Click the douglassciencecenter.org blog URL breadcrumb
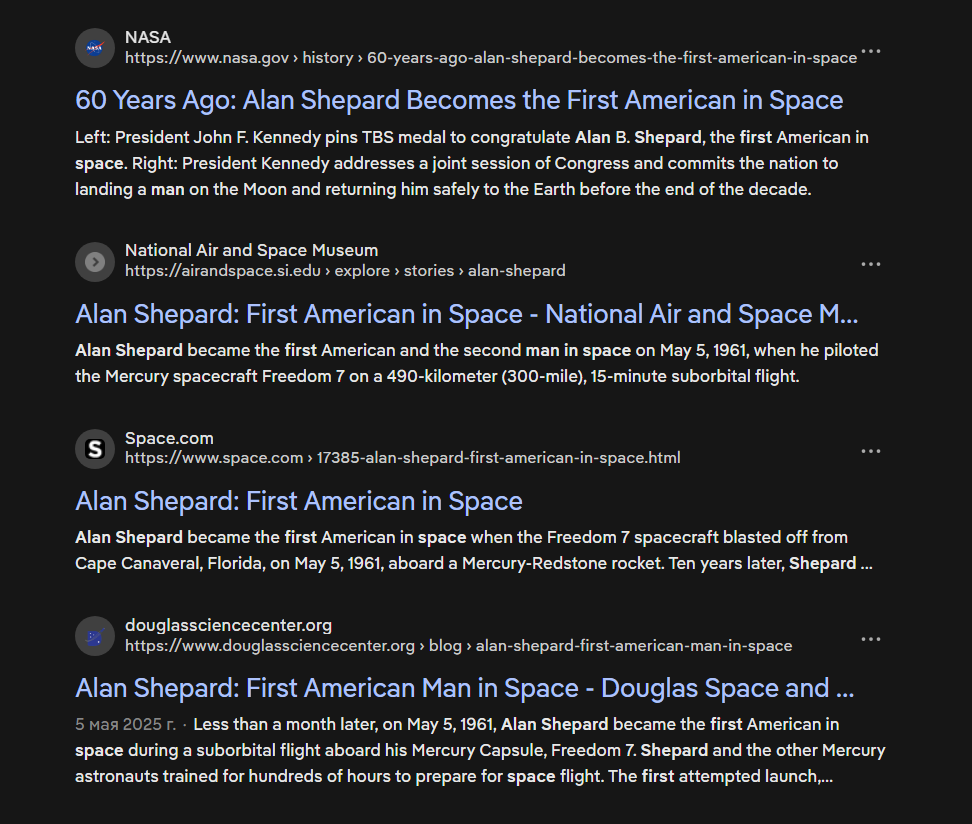Image resolution: width=972 pixels, height=824 pixels. pos(458,646)
